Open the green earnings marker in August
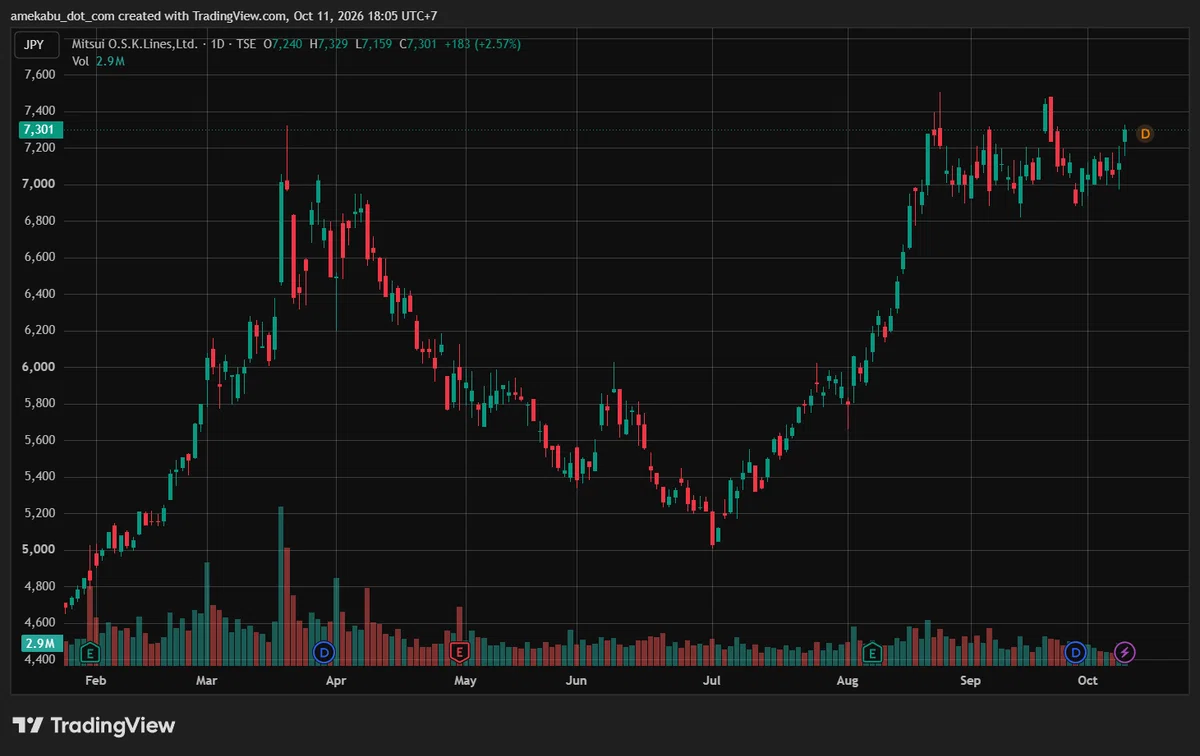This screenshot has width=1200, height=756. click(x=872, y=653)
